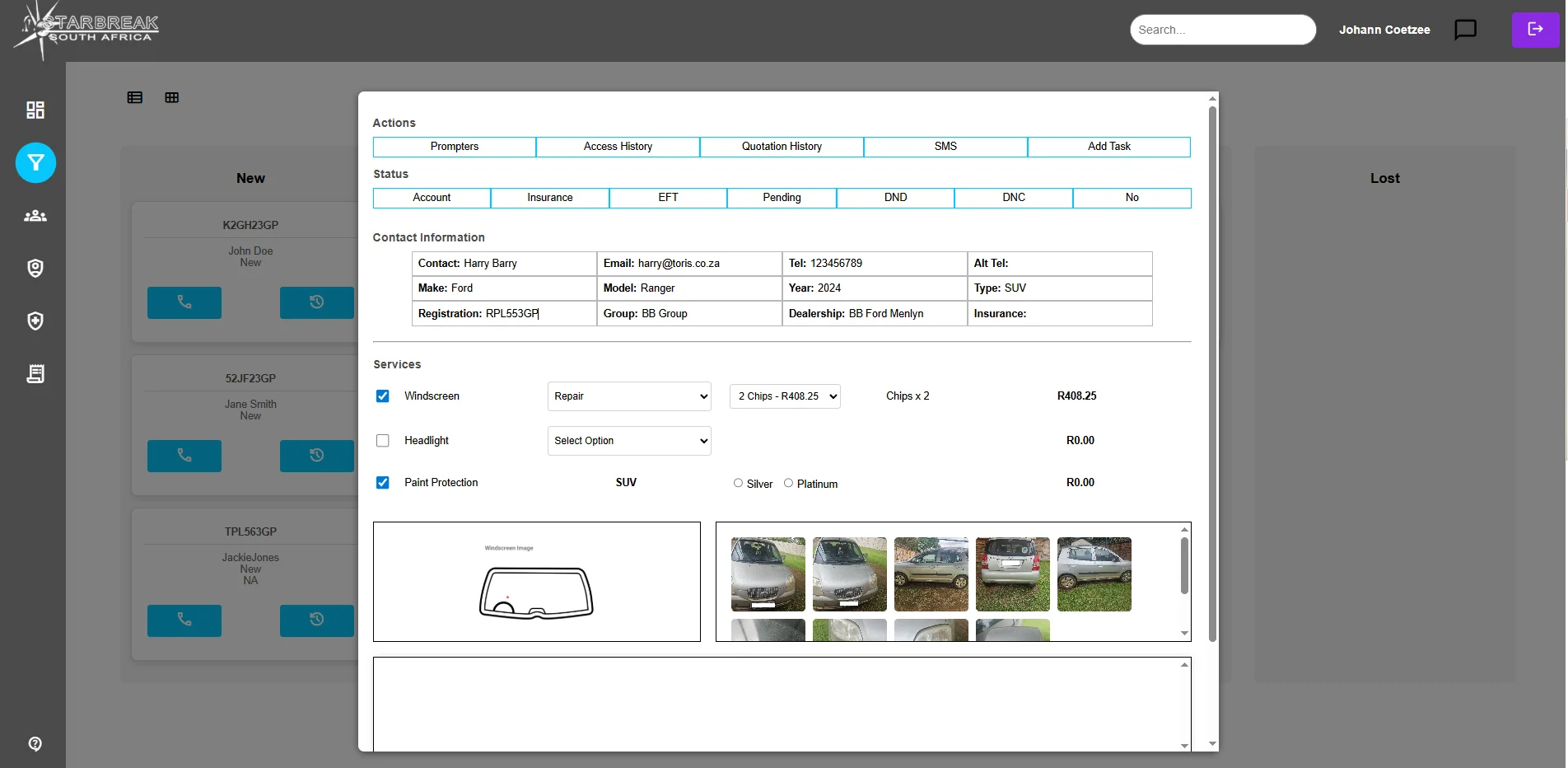Click the Prompters action button
The width and height of the screenshot is (1568, 768).
click(454, 147)
